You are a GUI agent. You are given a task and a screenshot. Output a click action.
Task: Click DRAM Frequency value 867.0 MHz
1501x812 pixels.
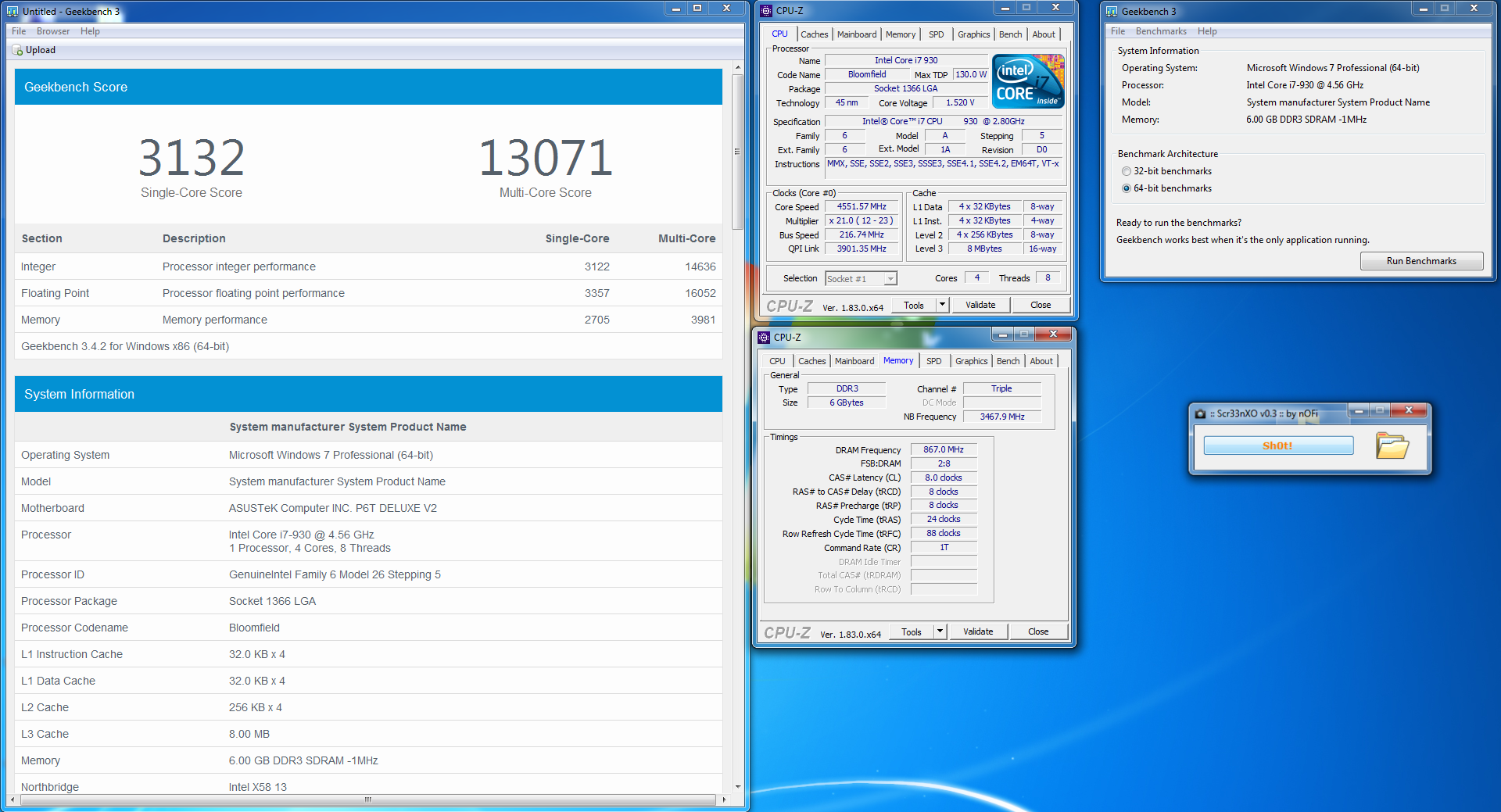click(x=944, y=450)
